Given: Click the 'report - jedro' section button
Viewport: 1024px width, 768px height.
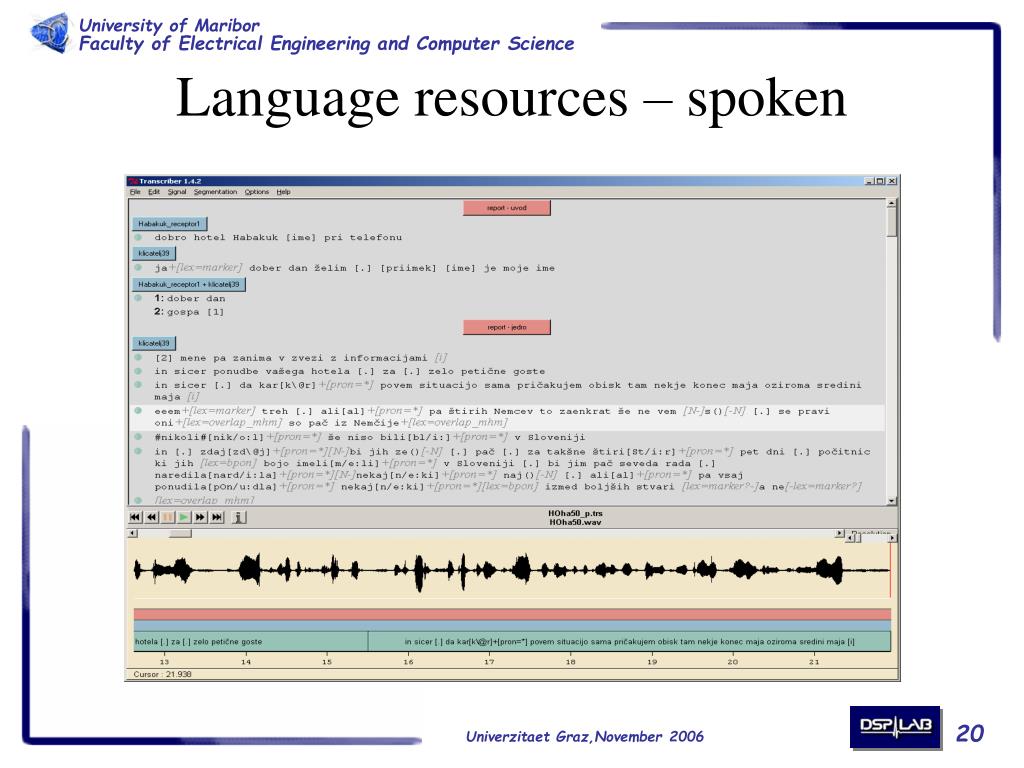Looking at the screenshot, I should (x=507, y=327).
